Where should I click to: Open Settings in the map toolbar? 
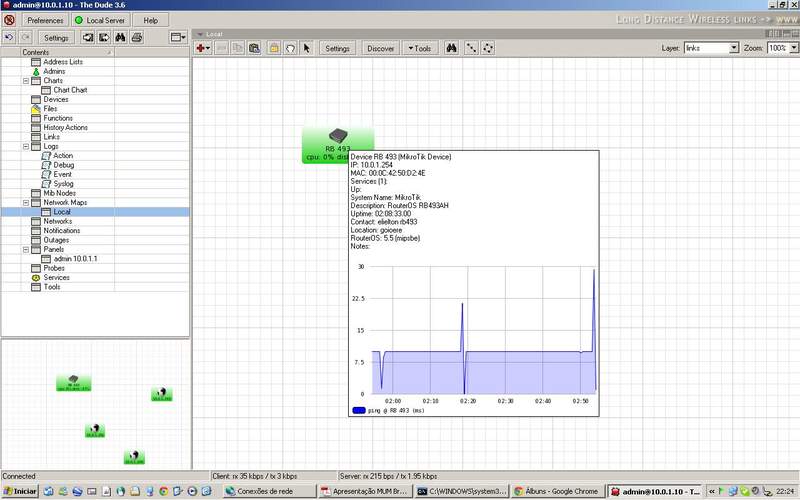337,48
